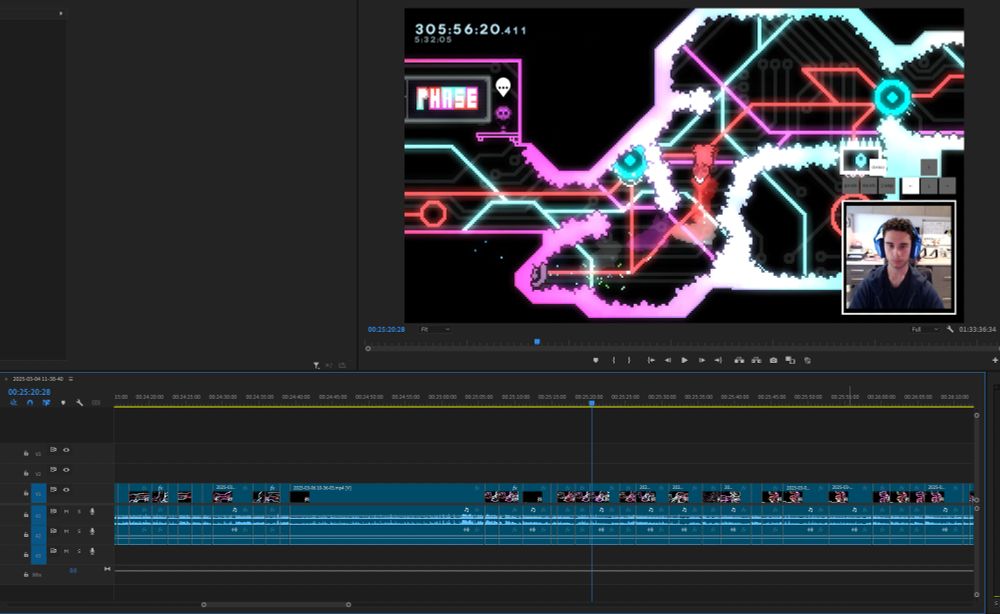
Task: Click the Extract button
Action: pyautogui.click(x=756, y=360)
